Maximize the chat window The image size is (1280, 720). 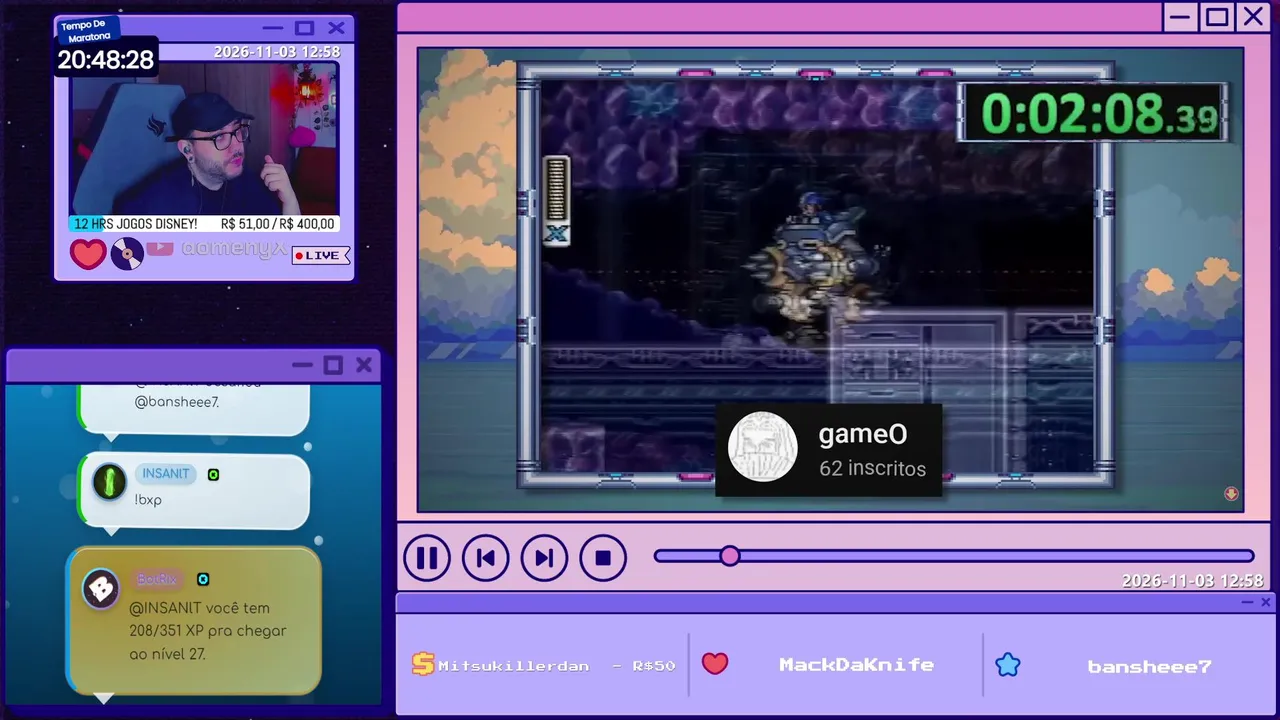pos(333,365)
